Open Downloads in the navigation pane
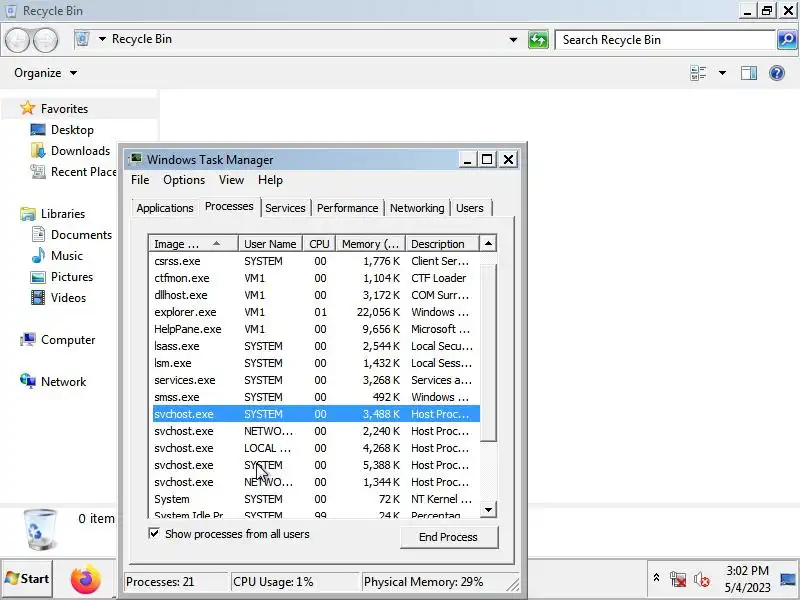This screenshot has height=600, width=800. coord(80,151)
